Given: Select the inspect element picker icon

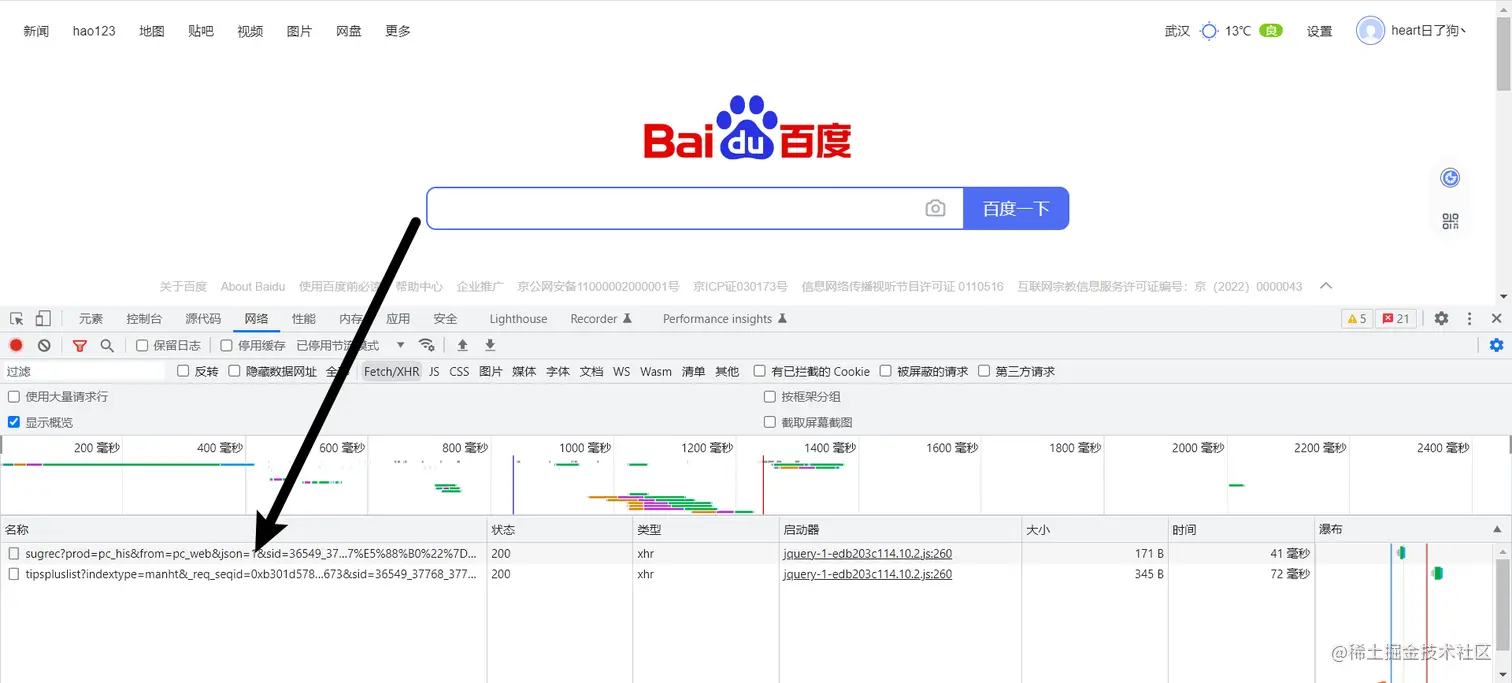Looking at the screenshot, I should click(17, 319).
